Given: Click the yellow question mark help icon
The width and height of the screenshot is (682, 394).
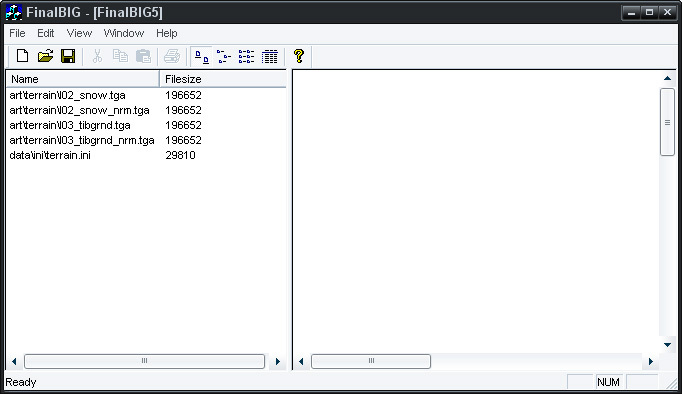Looking at the screenshot, I should click(x=299, y=56).
